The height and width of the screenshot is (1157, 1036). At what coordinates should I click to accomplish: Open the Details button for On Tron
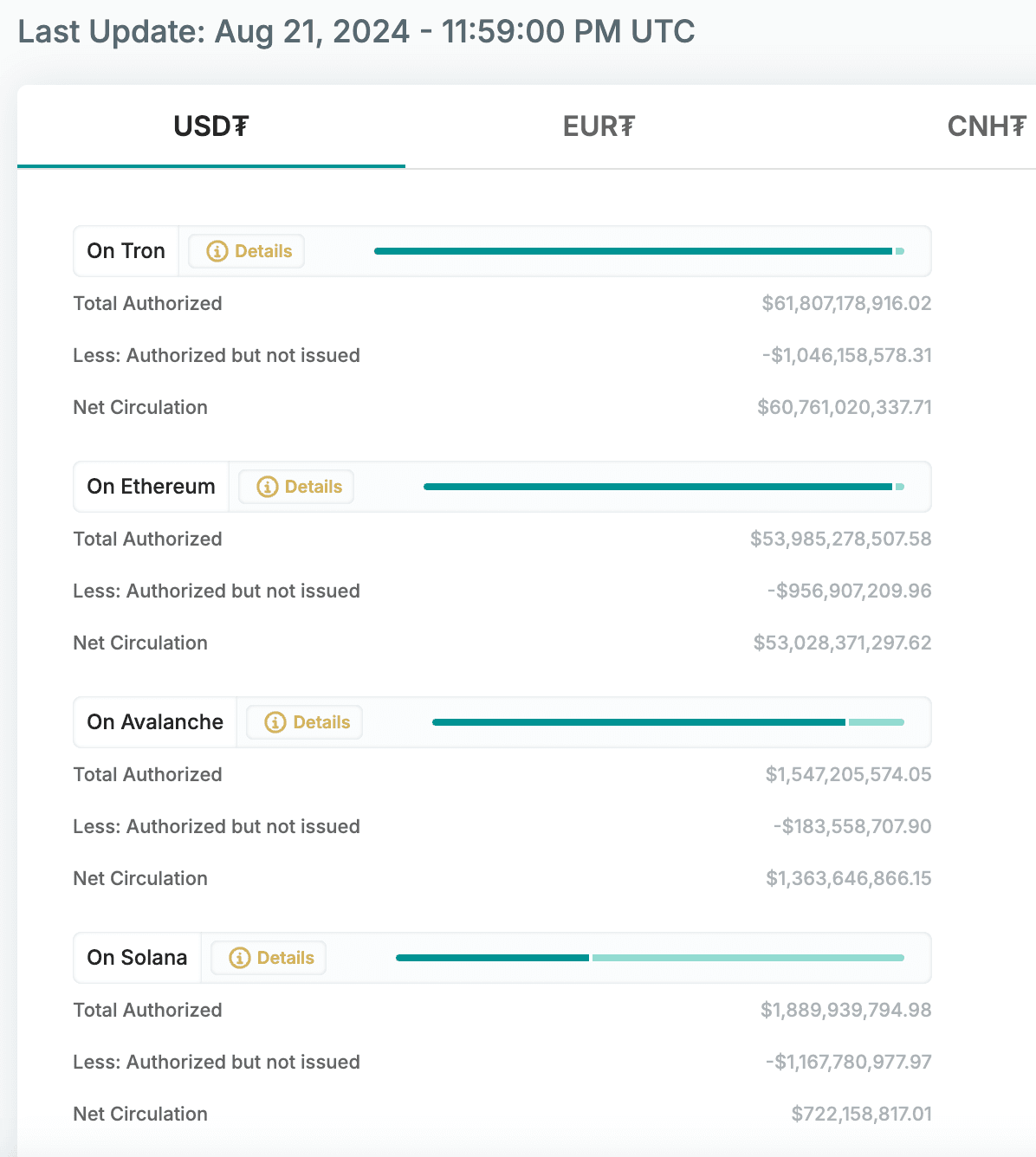[x=246, y=251]
